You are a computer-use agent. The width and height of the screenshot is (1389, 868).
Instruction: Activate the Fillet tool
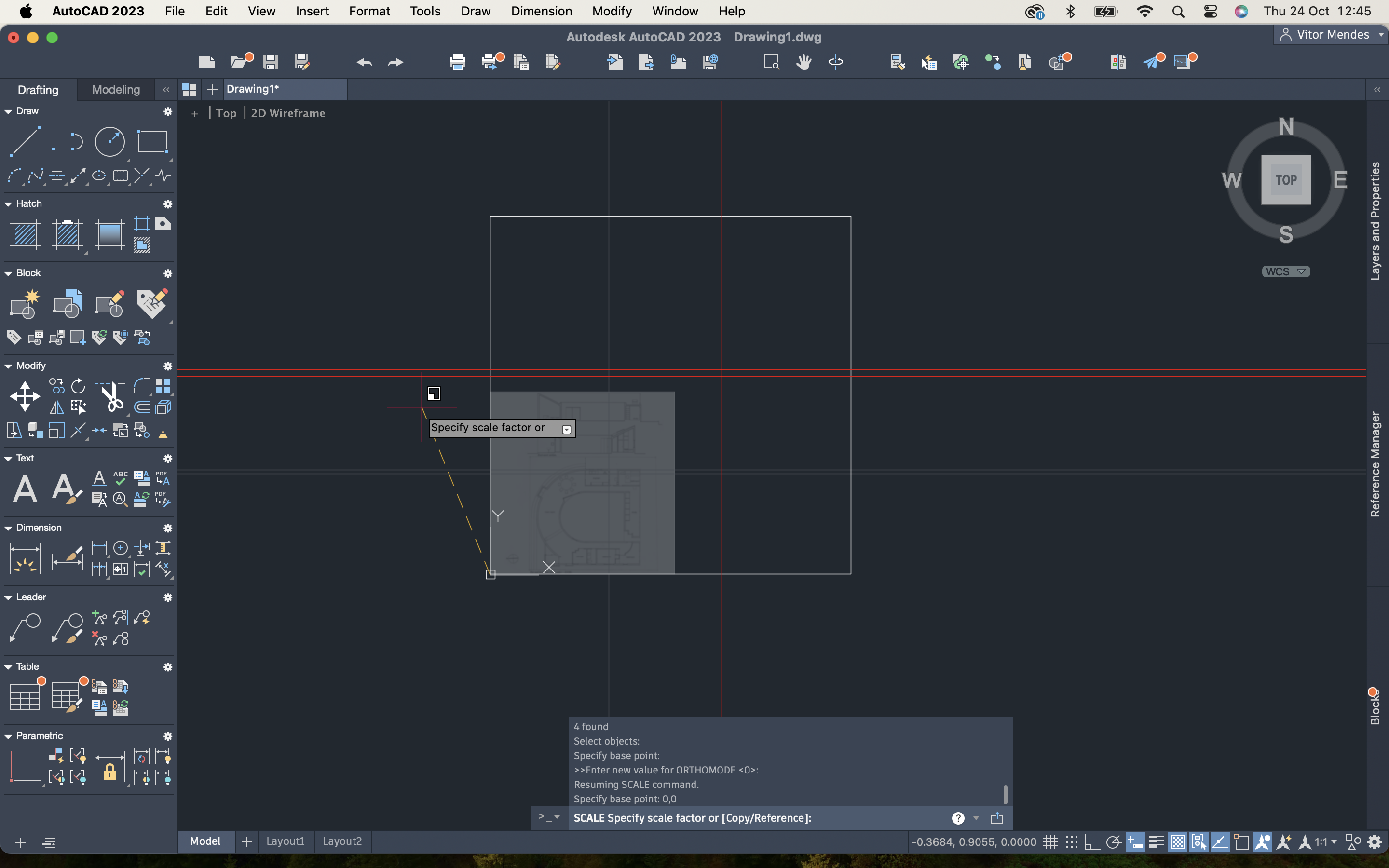tap(142, 386)
